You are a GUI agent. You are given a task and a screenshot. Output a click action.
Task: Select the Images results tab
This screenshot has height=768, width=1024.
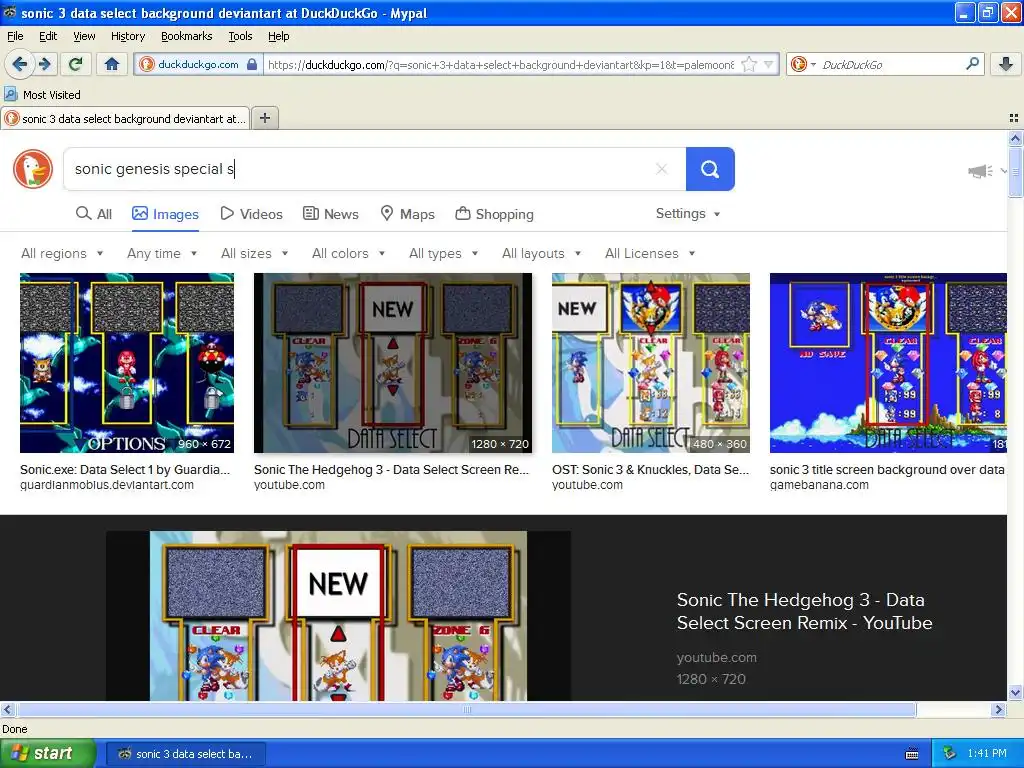(x=165, y=214)
